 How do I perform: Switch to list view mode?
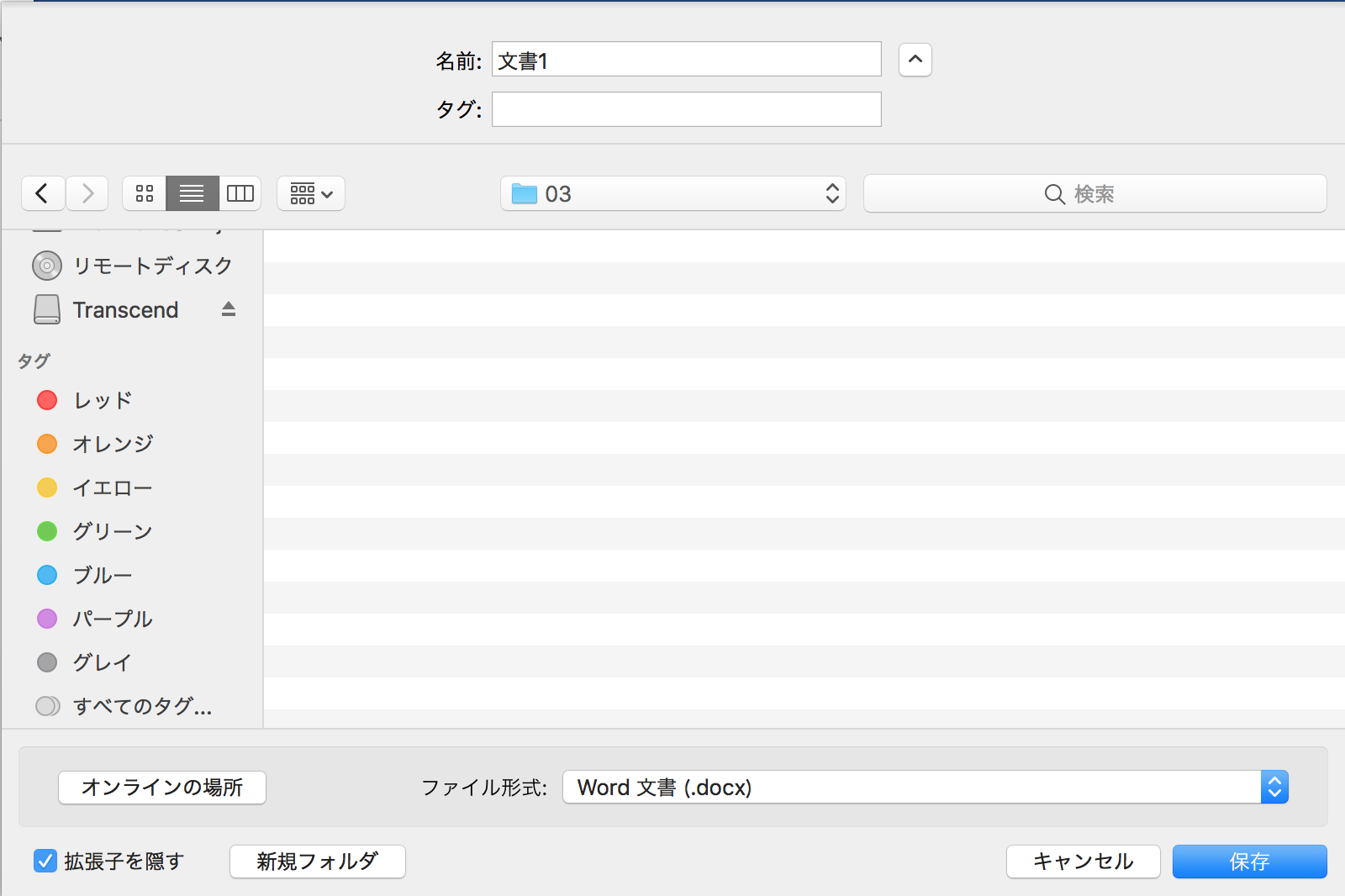192,194
